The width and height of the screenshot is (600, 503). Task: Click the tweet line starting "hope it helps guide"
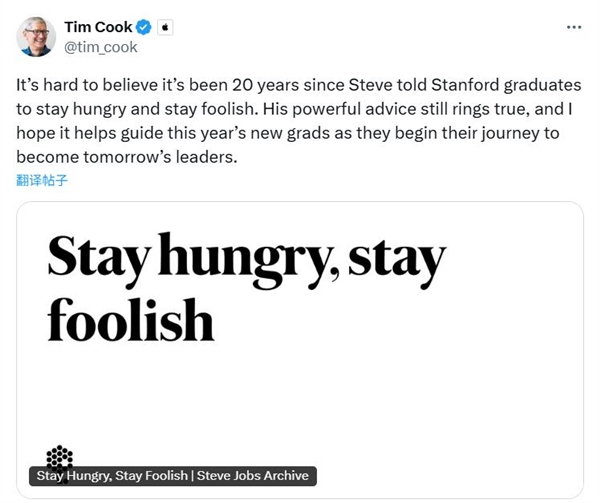click(300, 134)
